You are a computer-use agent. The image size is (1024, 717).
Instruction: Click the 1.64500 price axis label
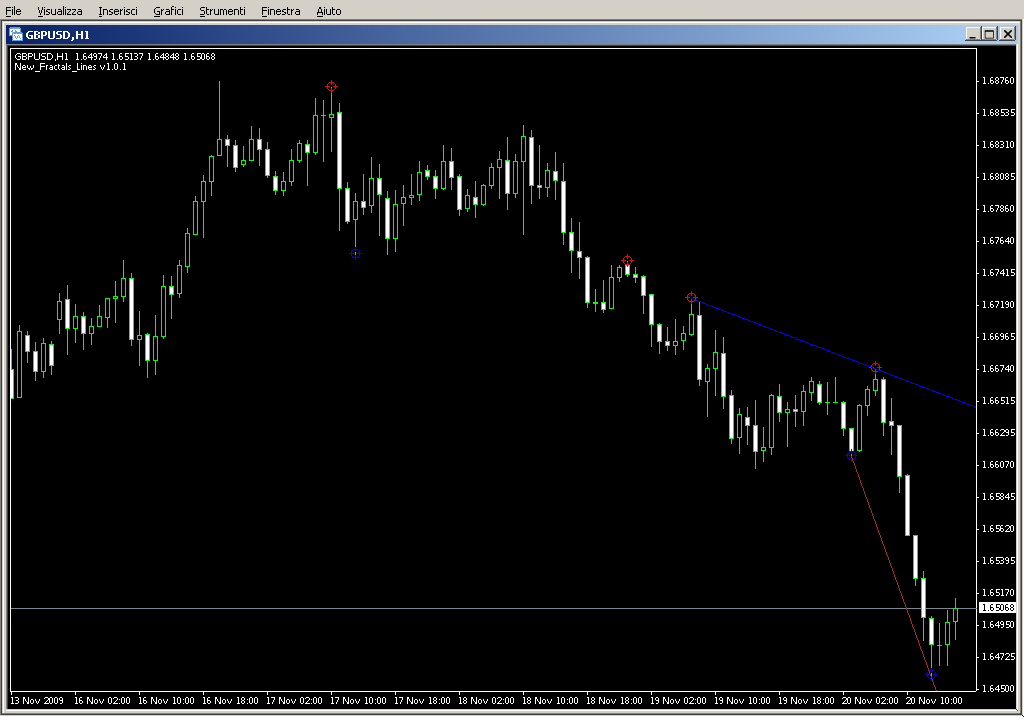point(999,689)
